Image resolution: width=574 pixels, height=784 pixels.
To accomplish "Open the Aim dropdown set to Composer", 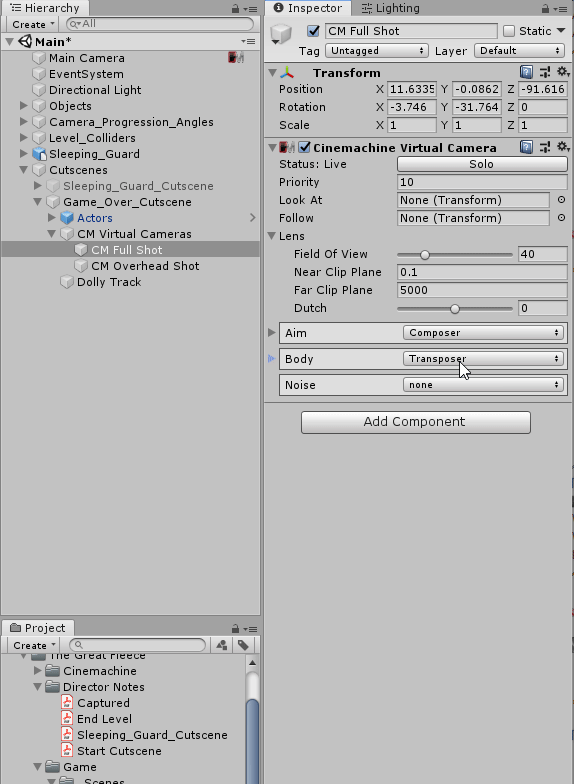I will coord(483,332).
